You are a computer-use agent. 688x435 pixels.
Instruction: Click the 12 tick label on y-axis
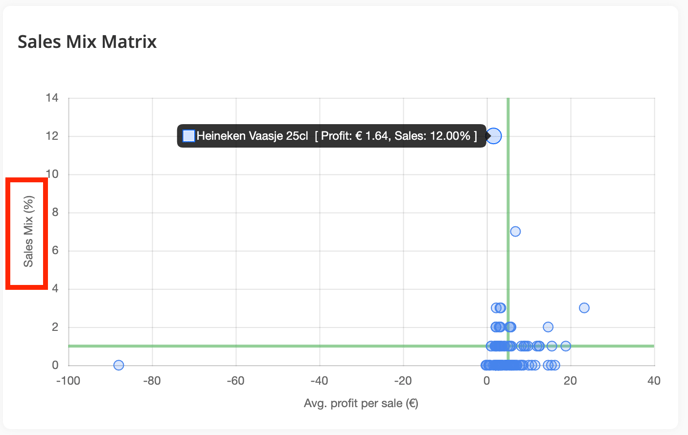pos(52,136)
